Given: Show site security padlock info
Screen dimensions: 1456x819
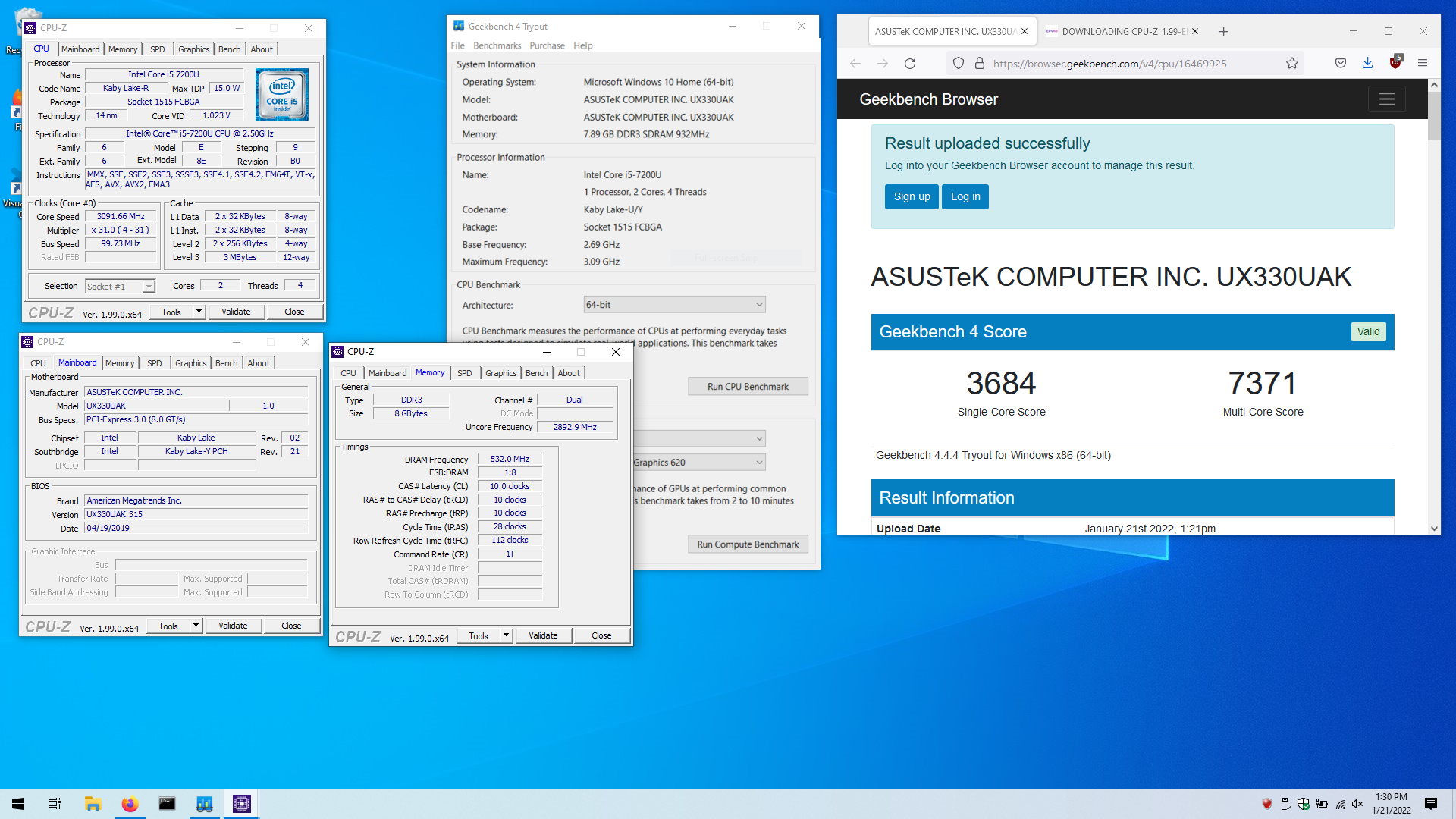Looking at the screenshot, I should (979, 64).
